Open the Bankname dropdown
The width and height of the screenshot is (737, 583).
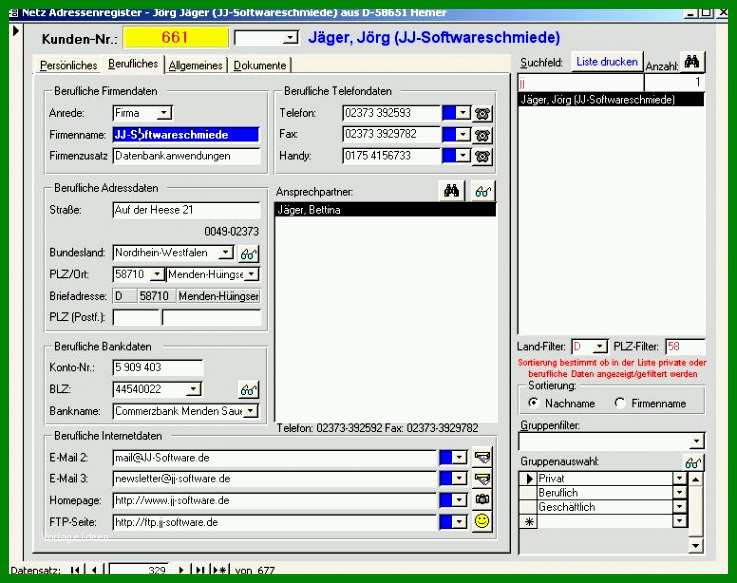point(251,411)
